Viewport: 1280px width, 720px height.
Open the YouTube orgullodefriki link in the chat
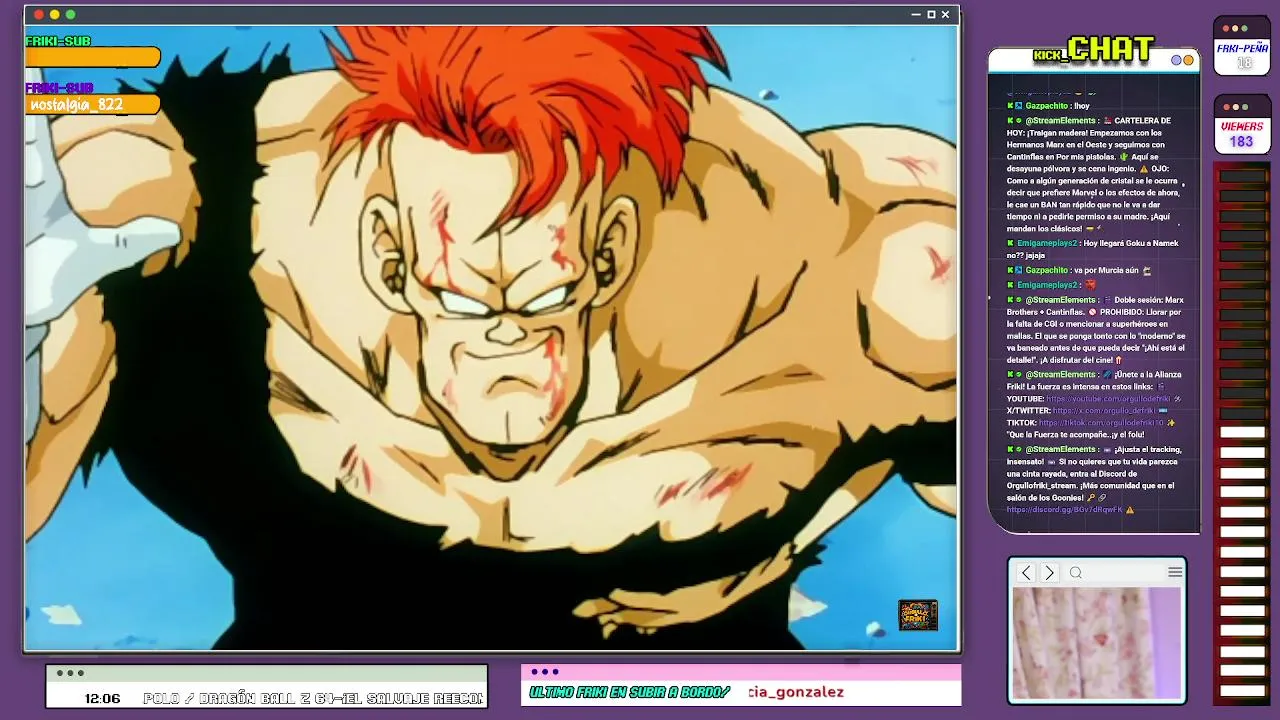[x=1109, y=399]
